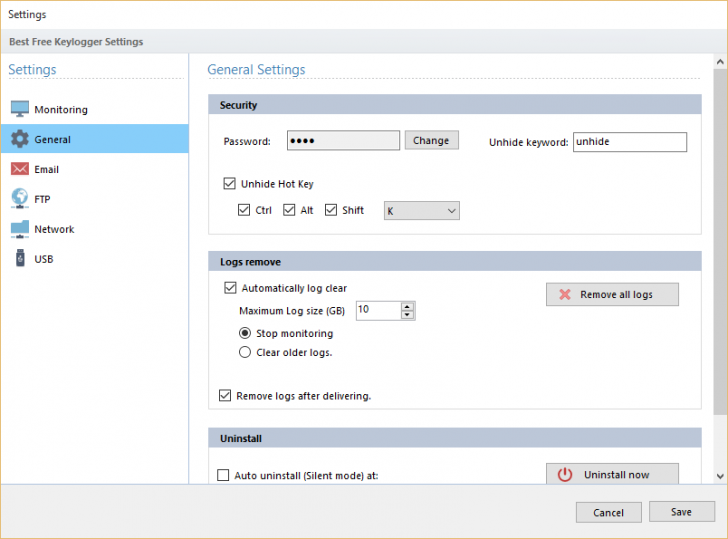Click the General Settings heading
728x539 pixels.
[x=256, y=69]
